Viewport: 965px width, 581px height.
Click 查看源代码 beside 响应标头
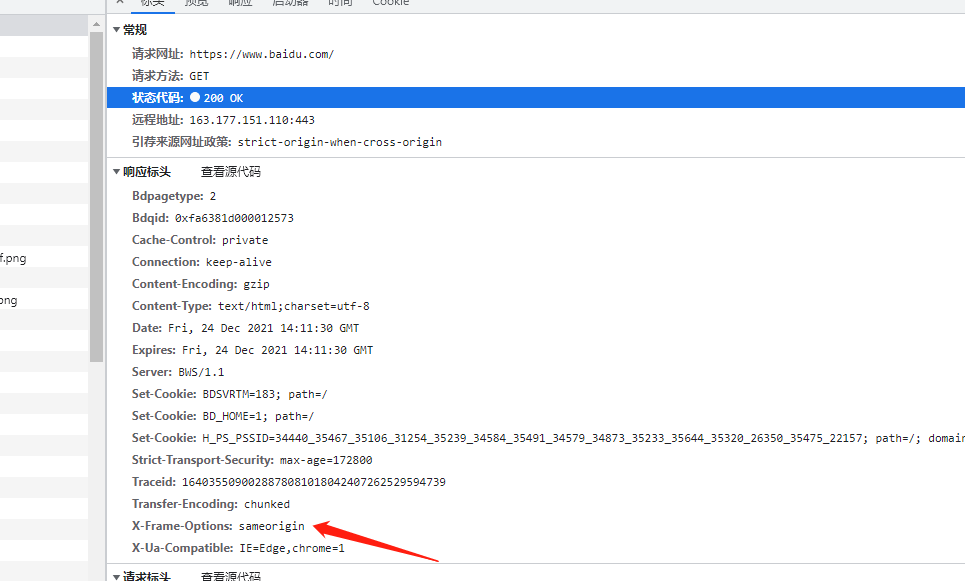coord(230,172)
